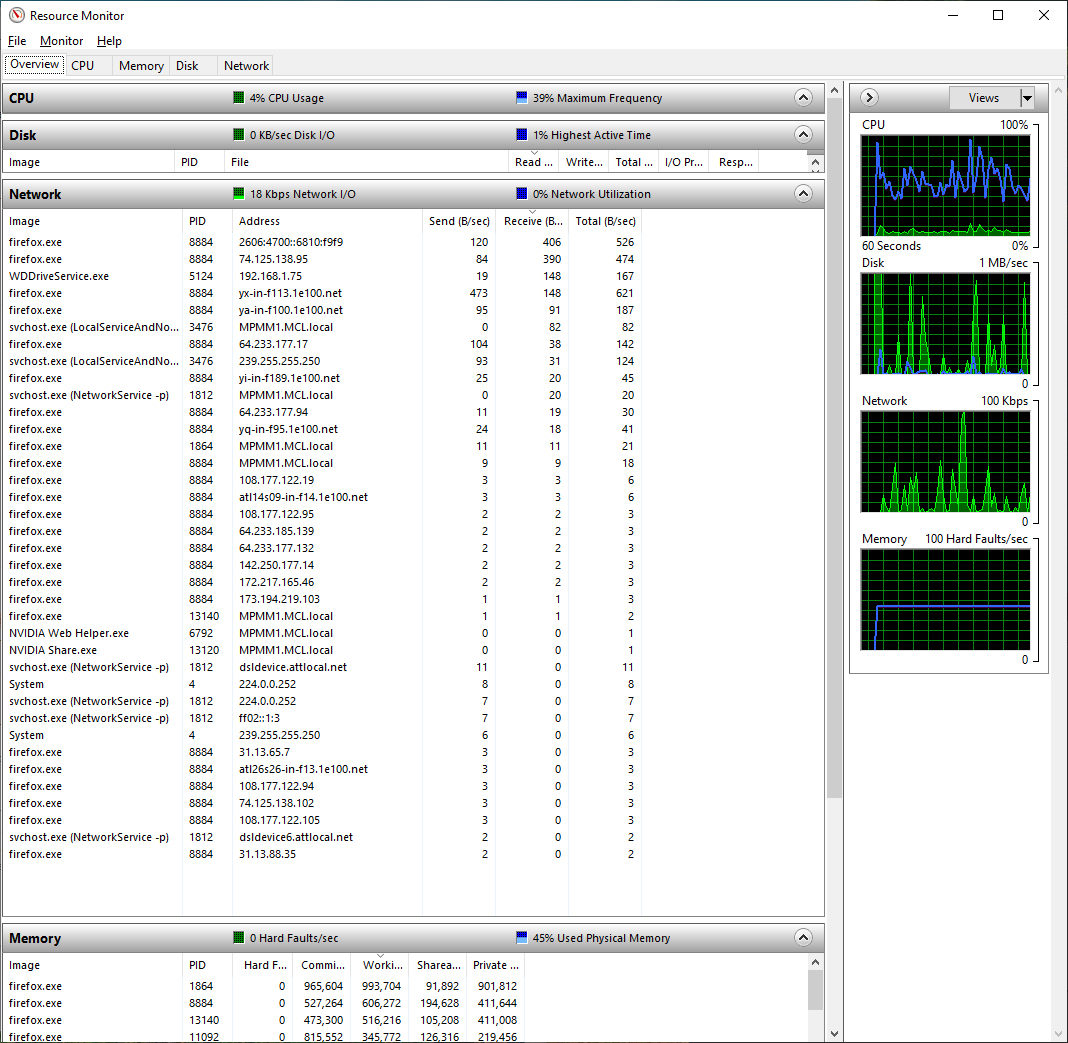
Task: Click main pane scrollbar up arrow
Action: [834, 90]
